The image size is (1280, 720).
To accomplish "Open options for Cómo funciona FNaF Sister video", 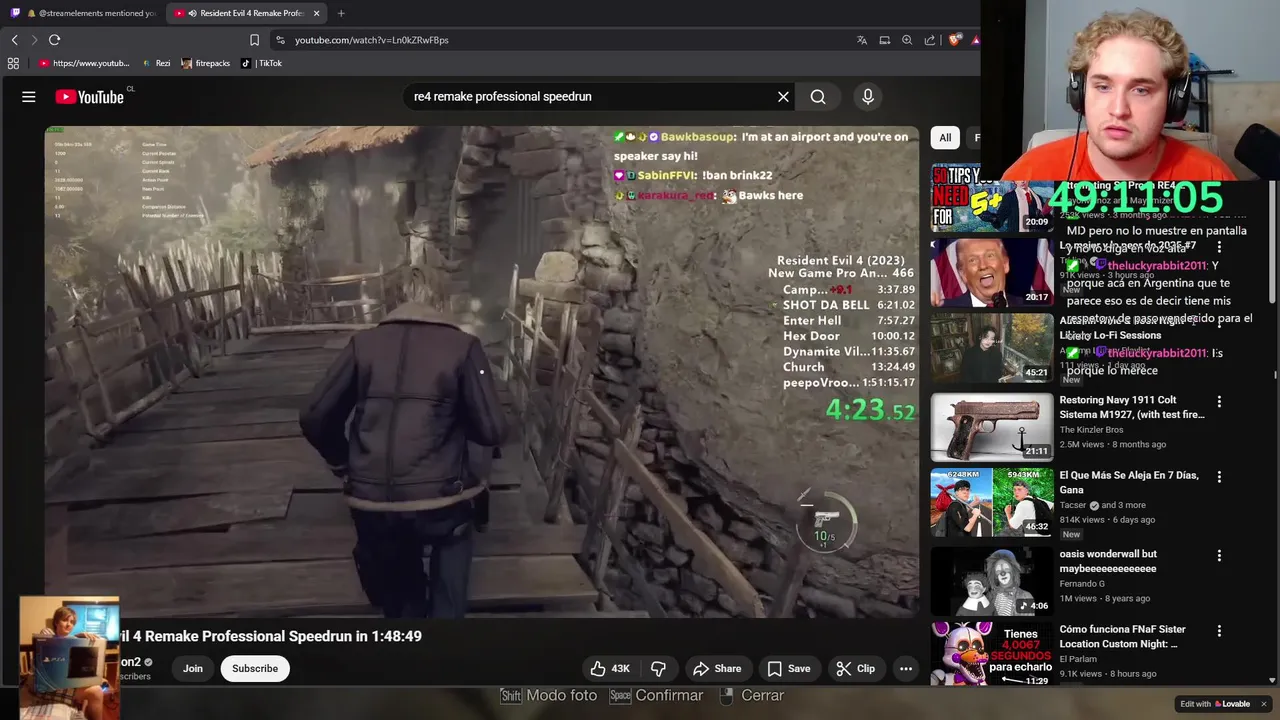I will (x=1219, y=631).
